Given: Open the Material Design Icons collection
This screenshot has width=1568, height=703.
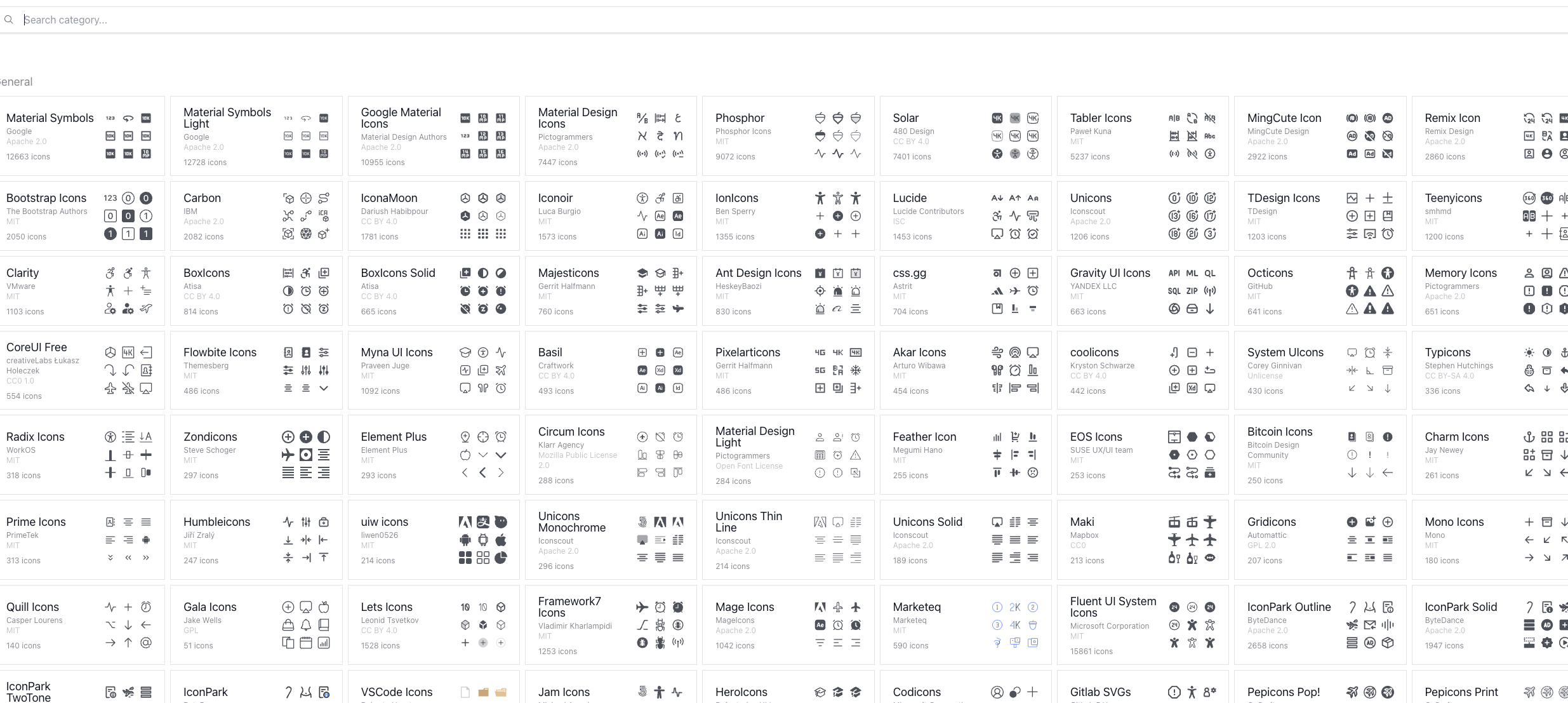Looking at the screenshot, I should click(x=611, y=136).
